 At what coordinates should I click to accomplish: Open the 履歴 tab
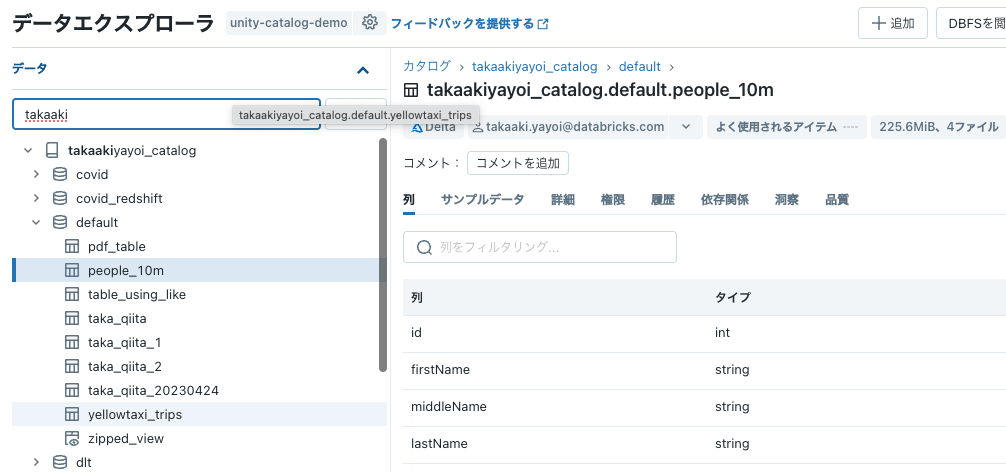(x=663, y=199)
